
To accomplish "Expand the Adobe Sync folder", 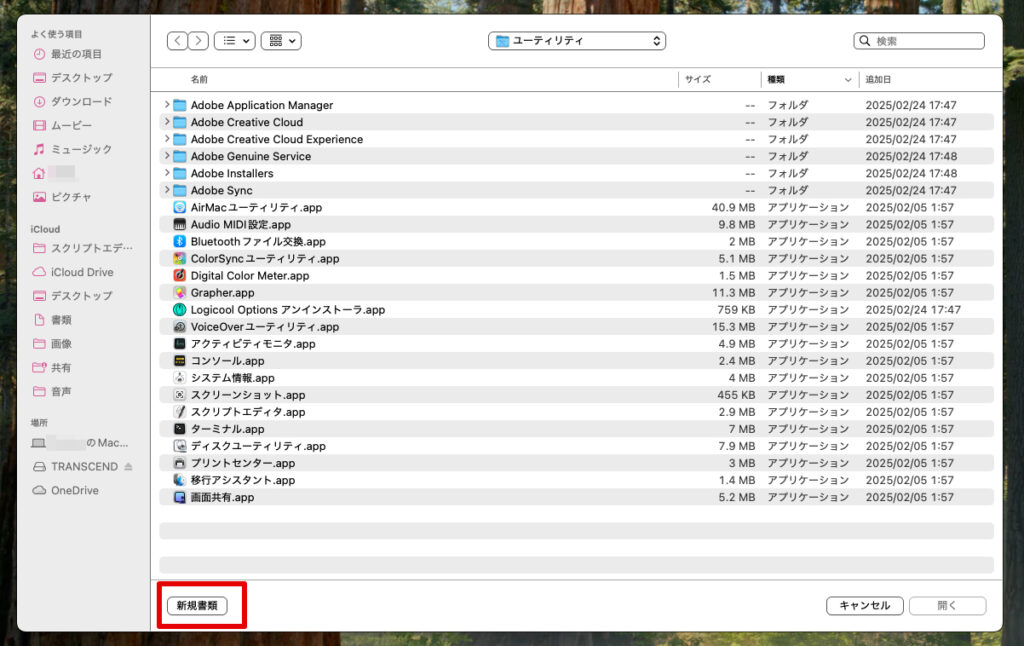I will click(x=167, y=189).
